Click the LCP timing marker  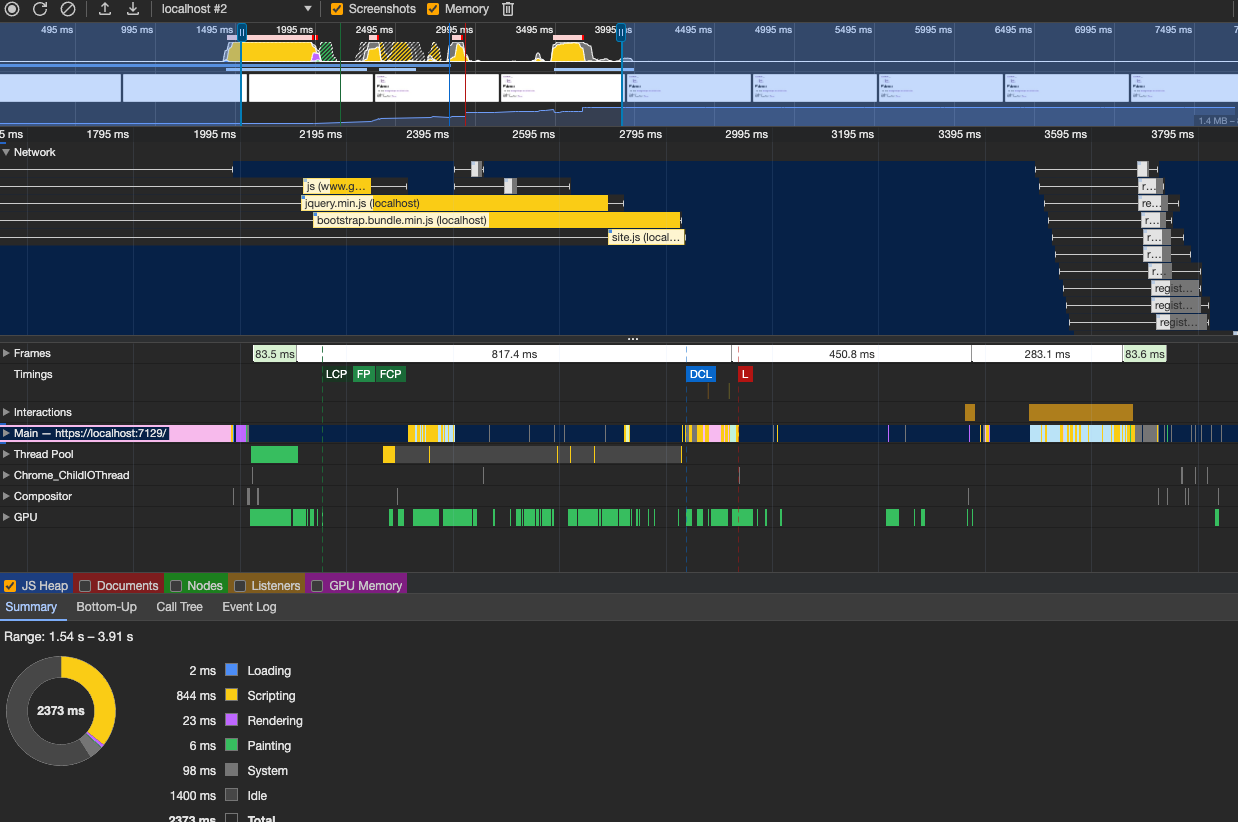[x=336, y=374]
